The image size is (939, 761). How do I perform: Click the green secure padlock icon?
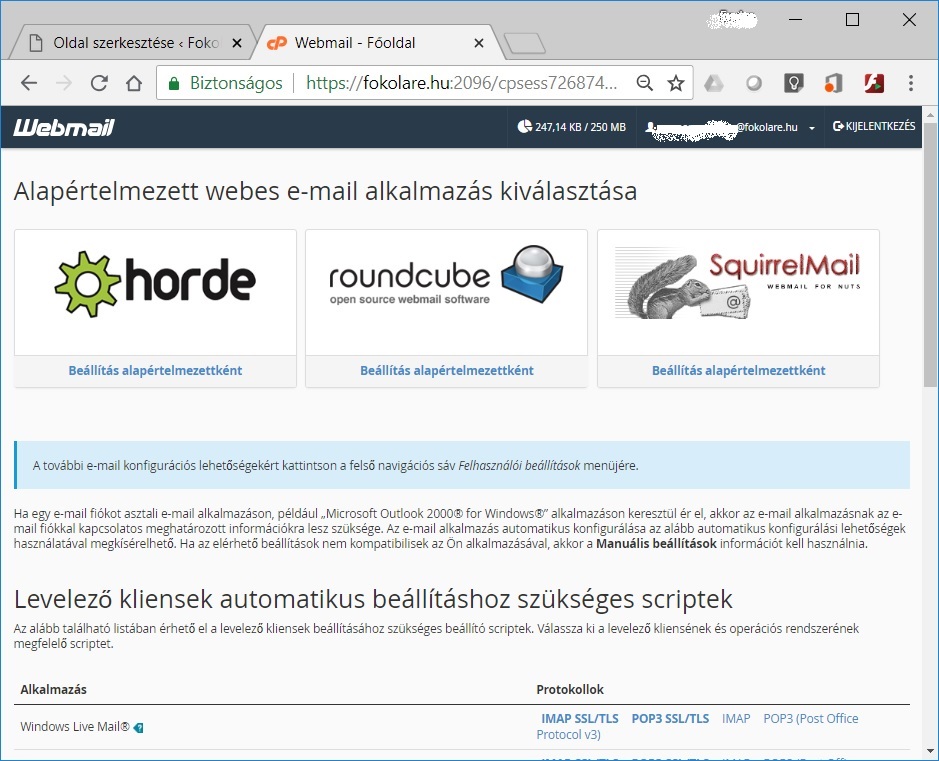(x=174, y=83)
